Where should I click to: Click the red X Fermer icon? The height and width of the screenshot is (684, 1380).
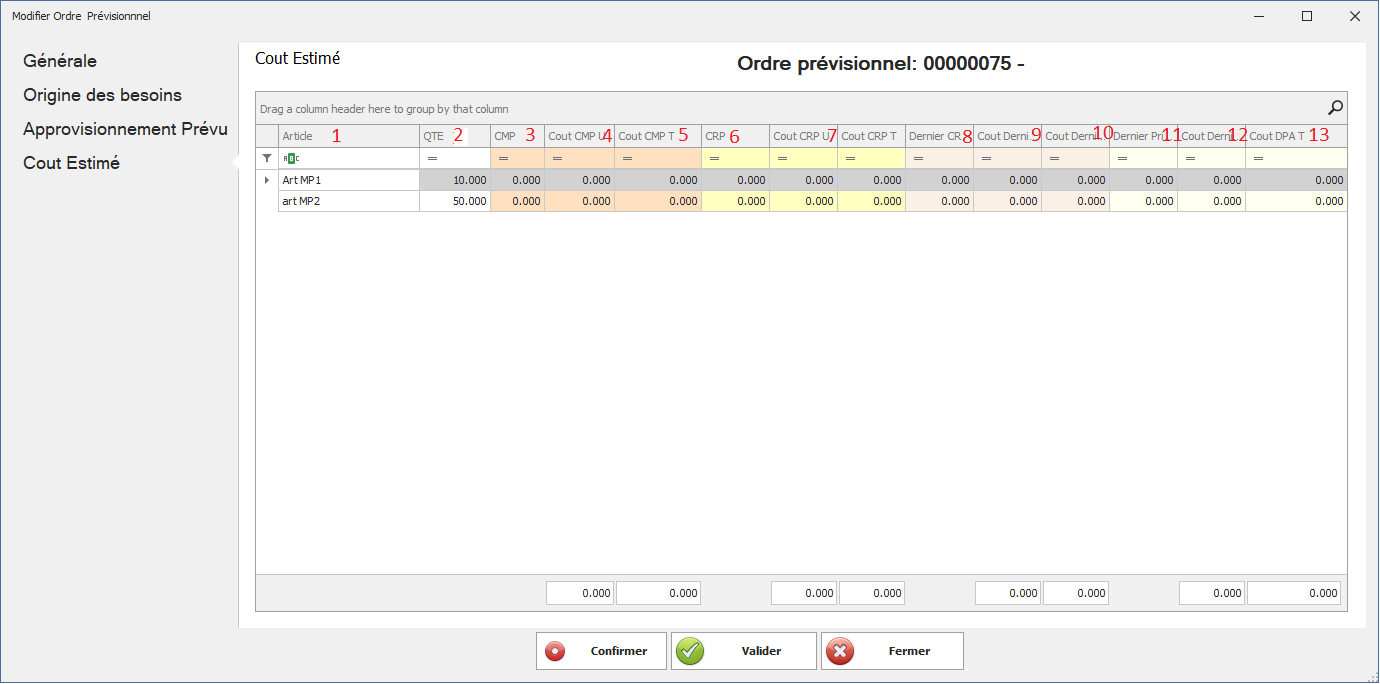coord(841,651)
